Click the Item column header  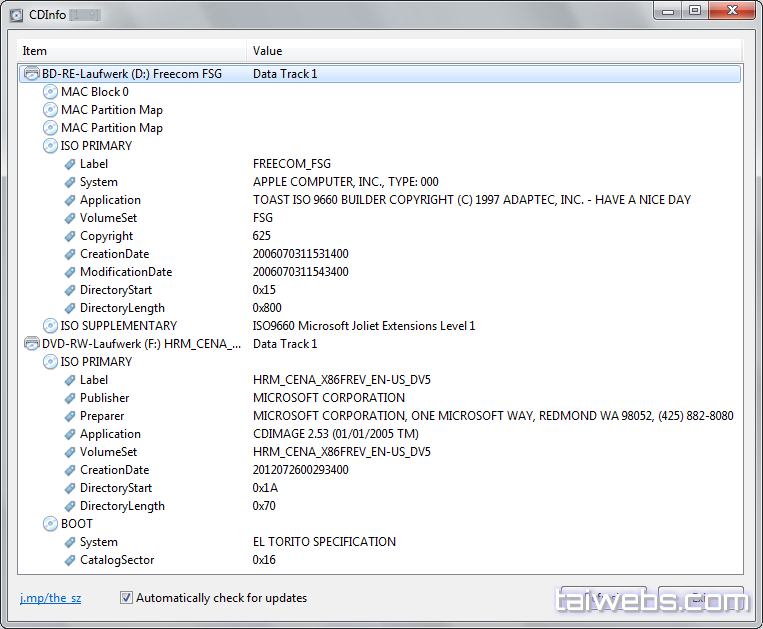click(x=130, y=51)
